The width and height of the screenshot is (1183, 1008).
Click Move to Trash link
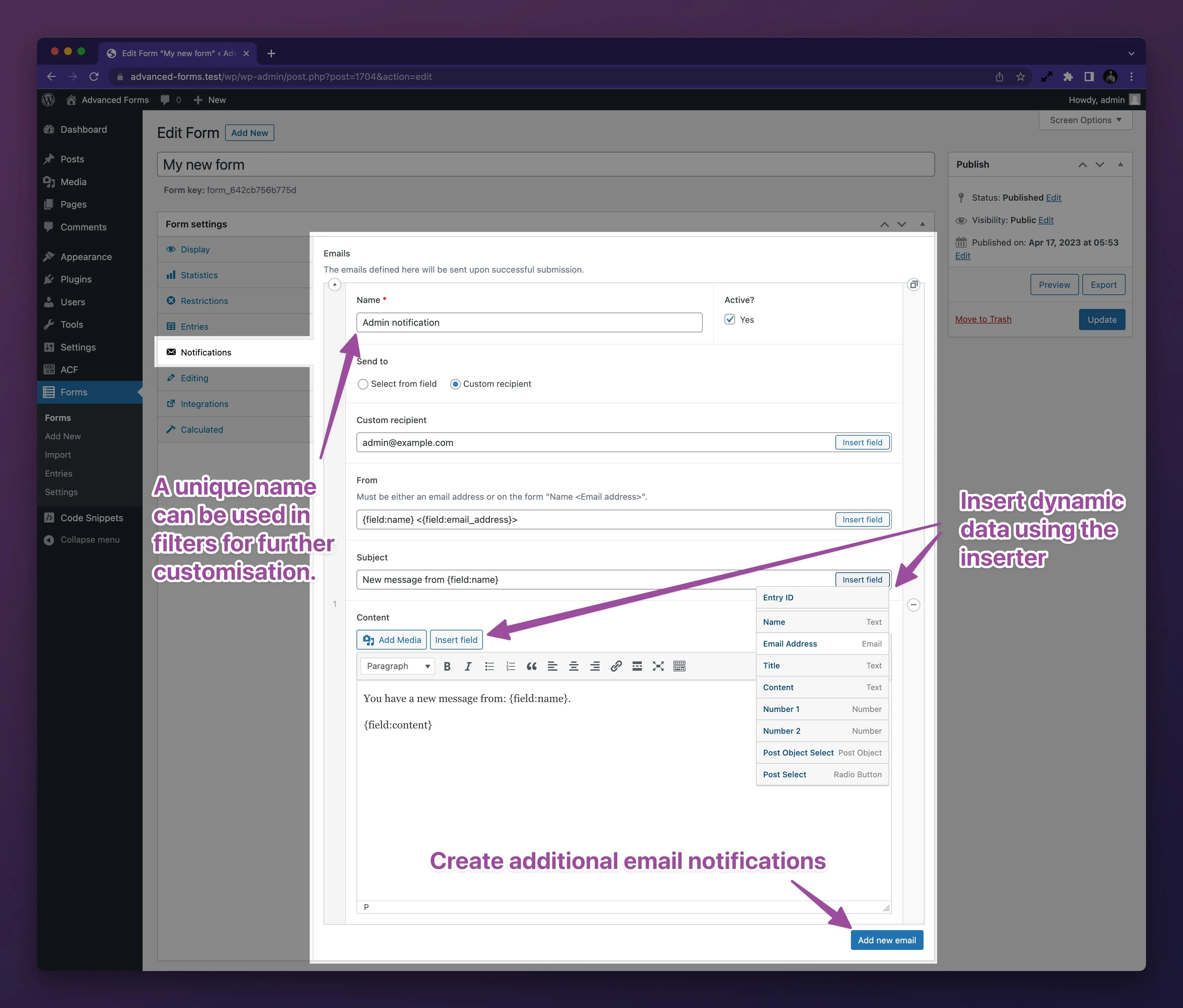coord(983,319)
